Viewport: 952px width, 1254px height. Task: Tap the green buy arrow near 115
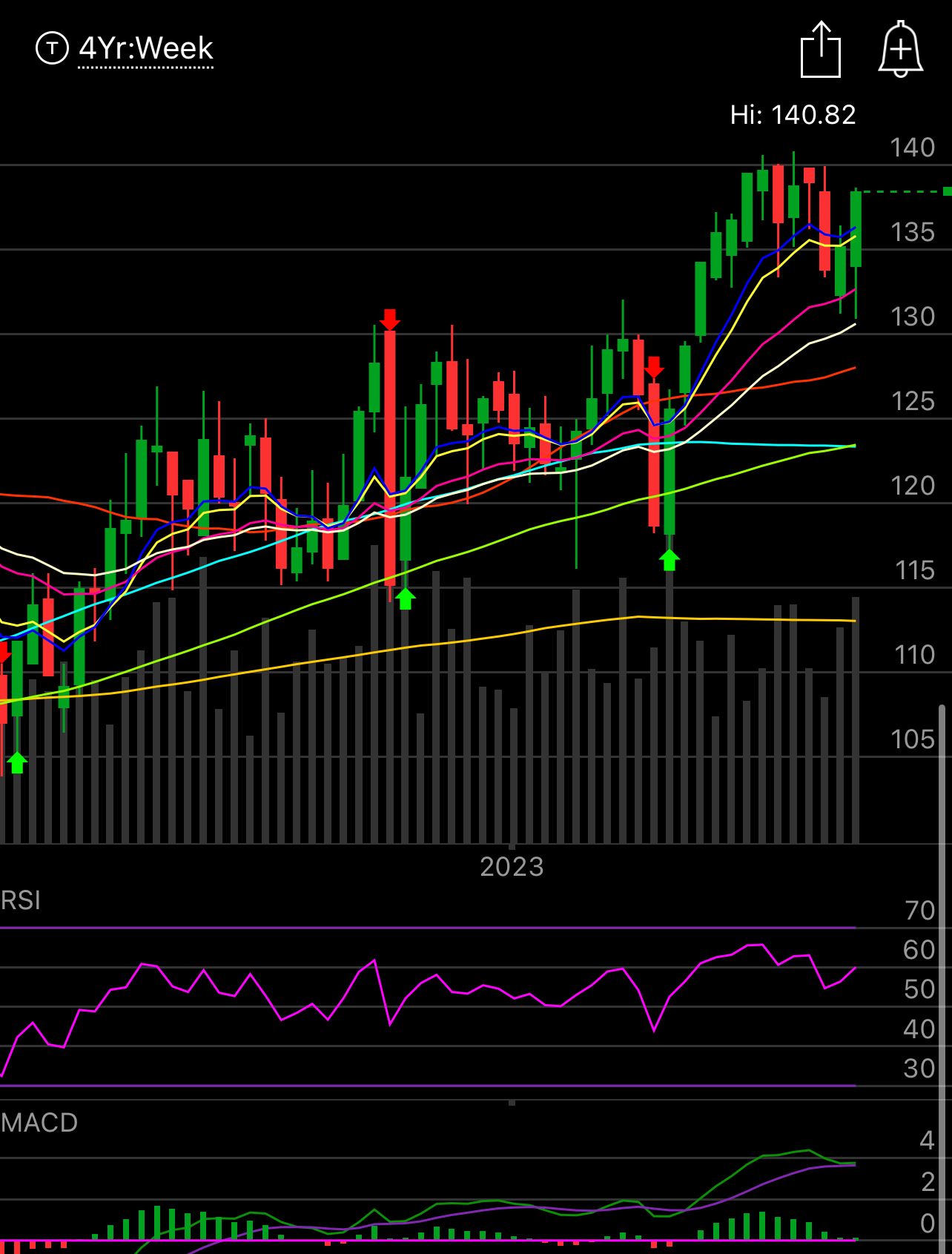(405, 598)
